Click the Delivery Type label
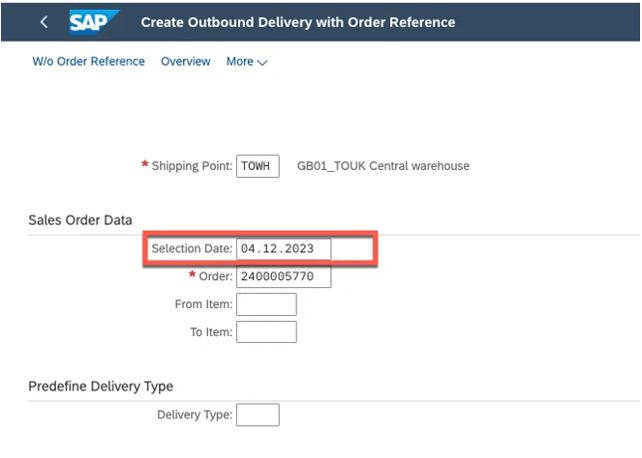The height and width of the screenshot is (458, 642). point(194,415)
